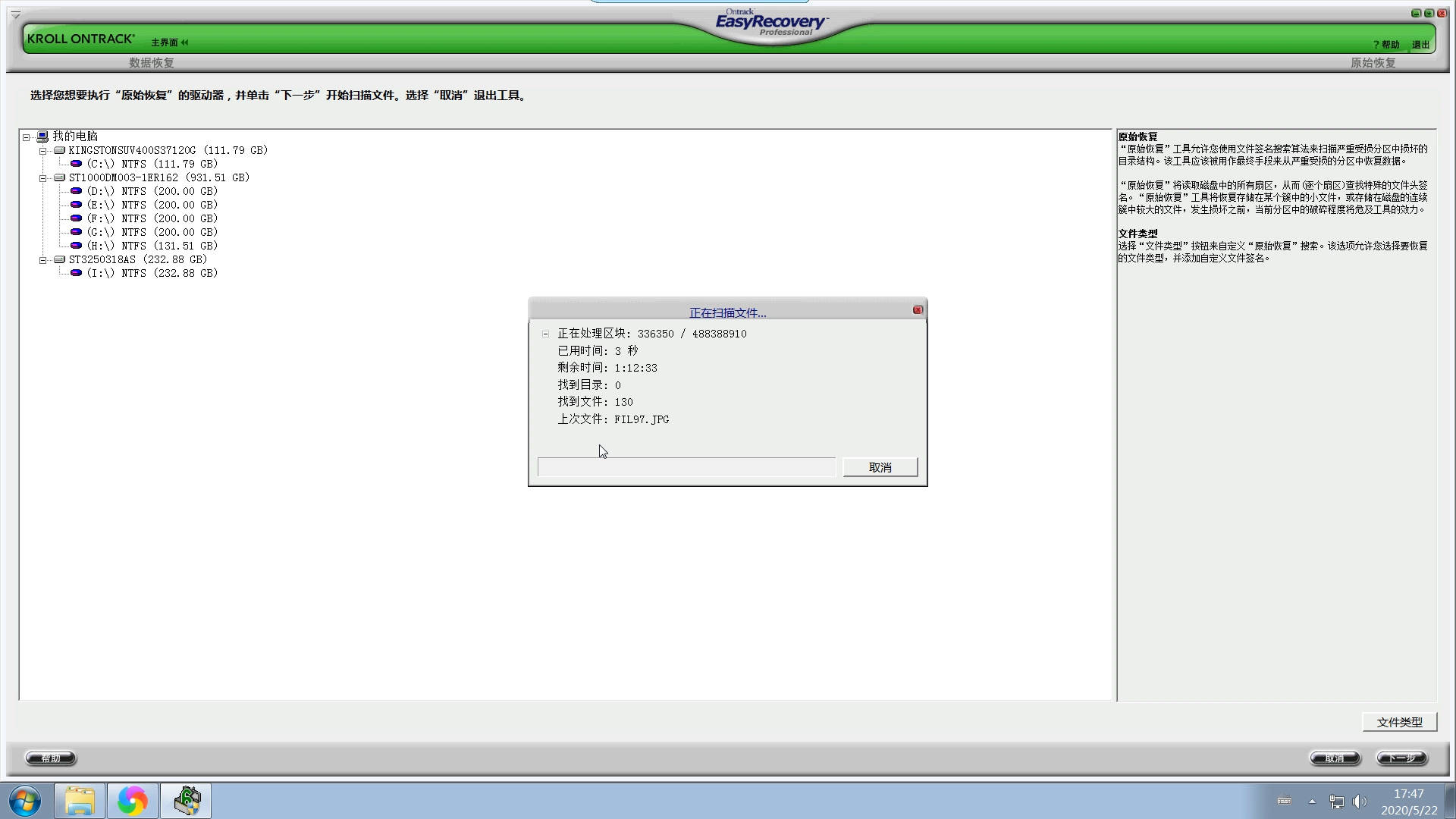Select the ST1000DM003-1ER162 disk icon
Viewport: 1456px width, 819px height.
click(59, 177)
